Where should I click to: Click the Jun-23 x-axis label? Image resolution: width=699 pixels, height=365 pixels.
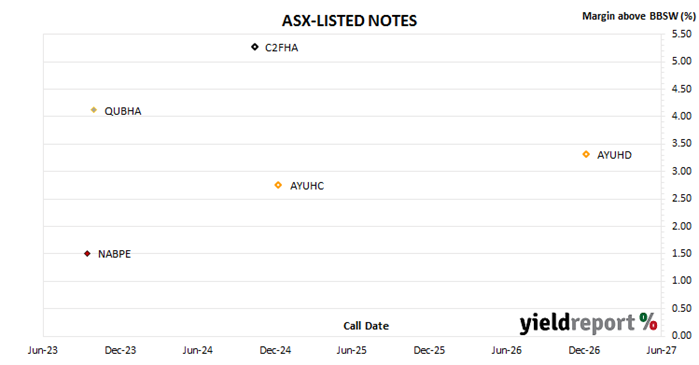43,350
